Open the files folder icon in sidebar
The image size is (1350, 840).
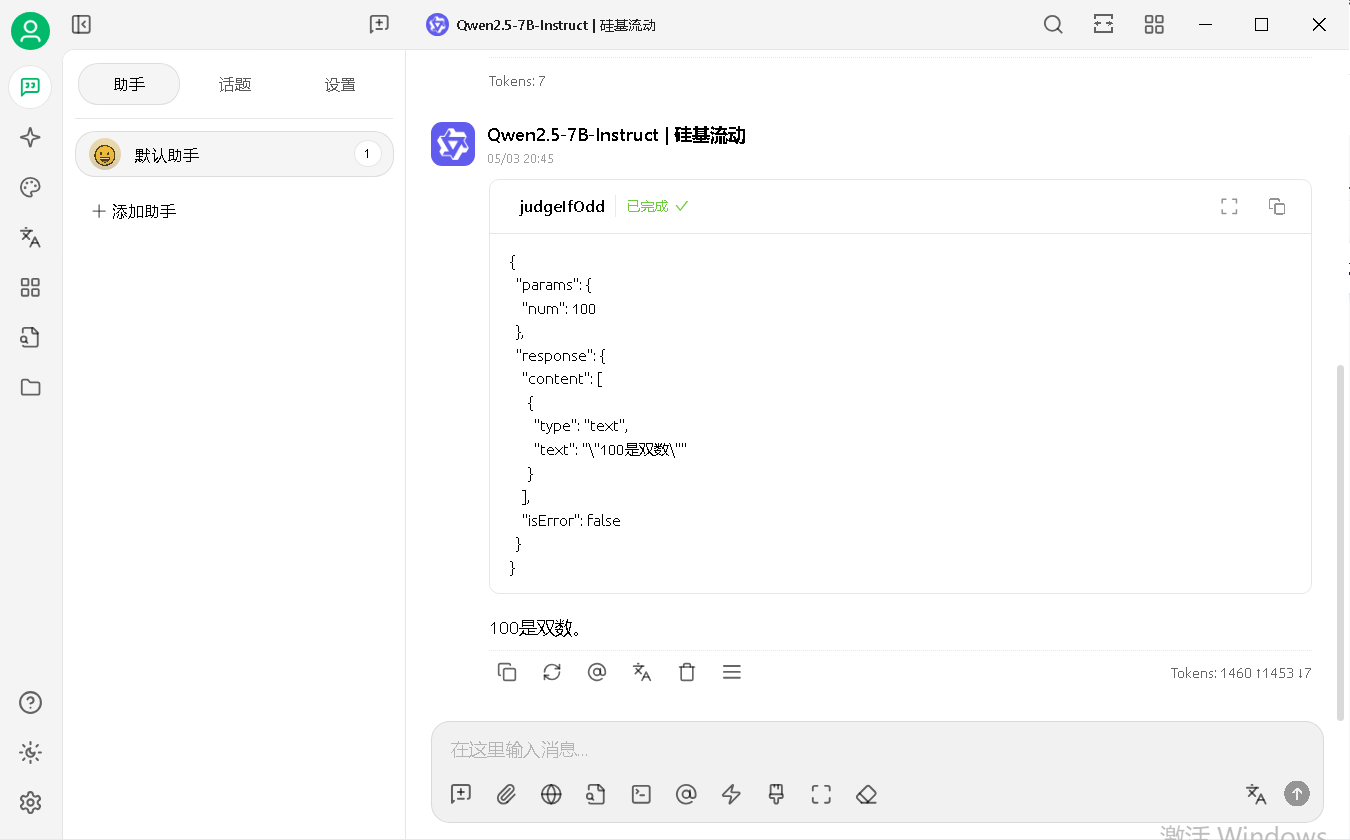31,388
